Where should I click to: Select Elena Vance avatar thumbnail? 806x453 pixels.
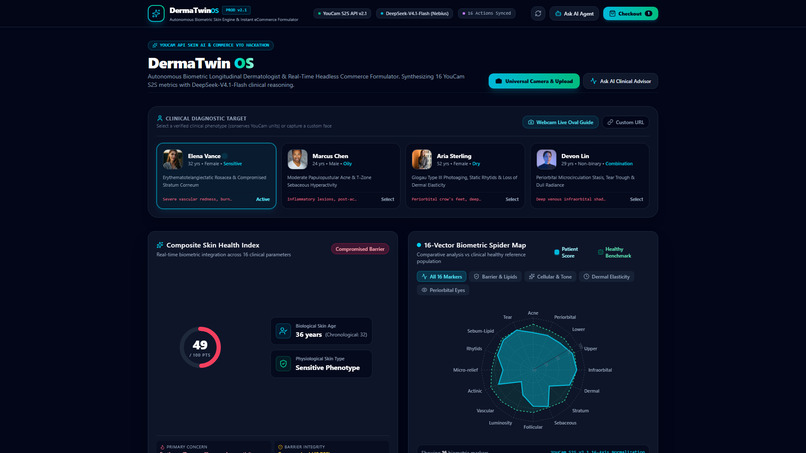coord(173,159)
